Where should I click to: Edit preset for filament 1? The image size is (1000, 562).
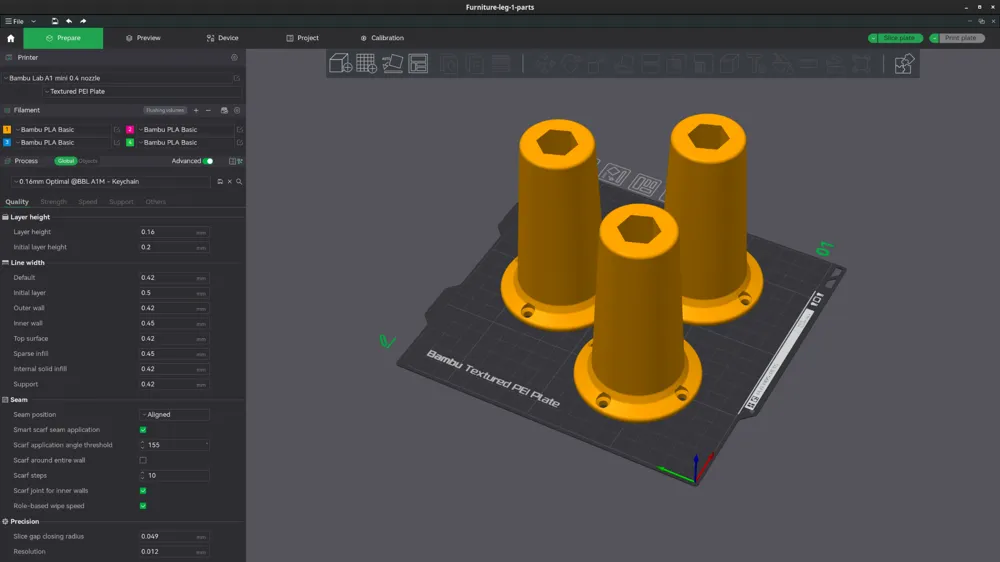pyautogui.click(x=117, y=129)
